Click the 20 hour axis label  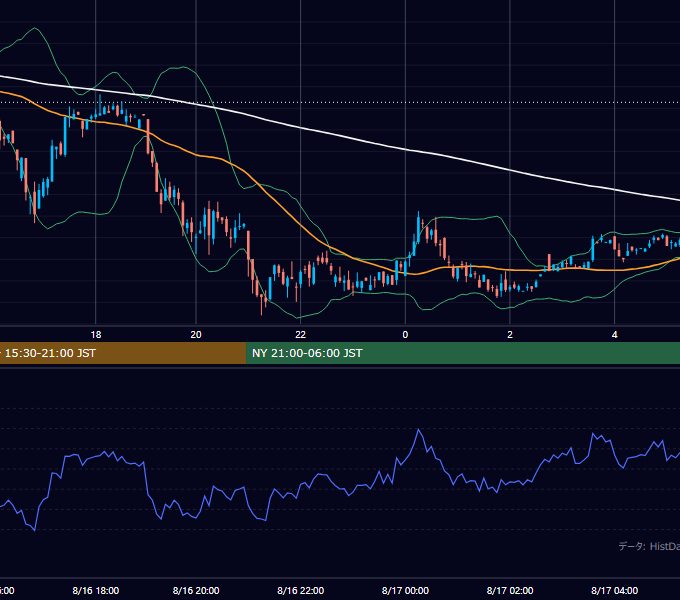click(196, 335)
